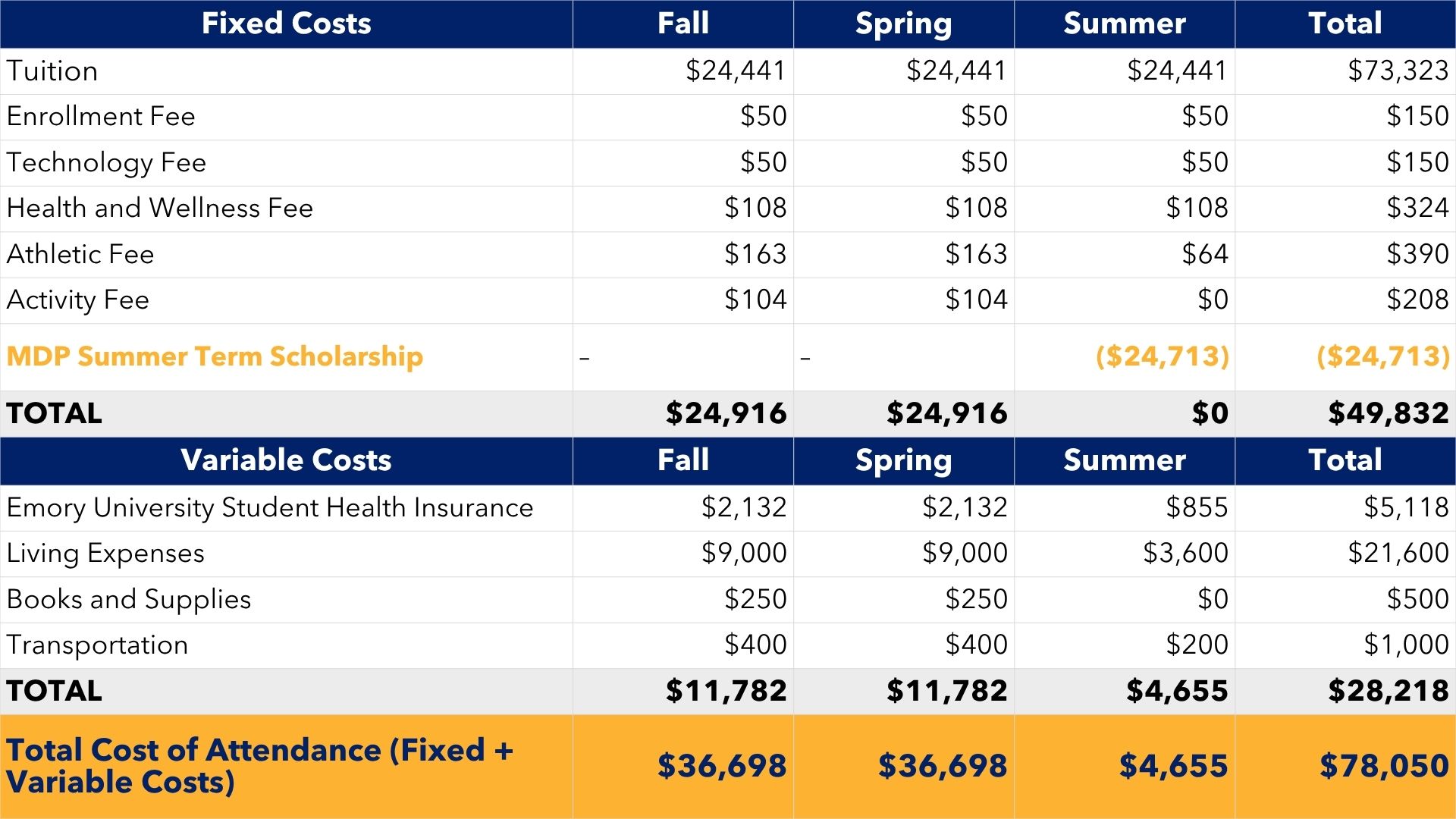Select the Living Expenses total $21,600

point(1398,553)
